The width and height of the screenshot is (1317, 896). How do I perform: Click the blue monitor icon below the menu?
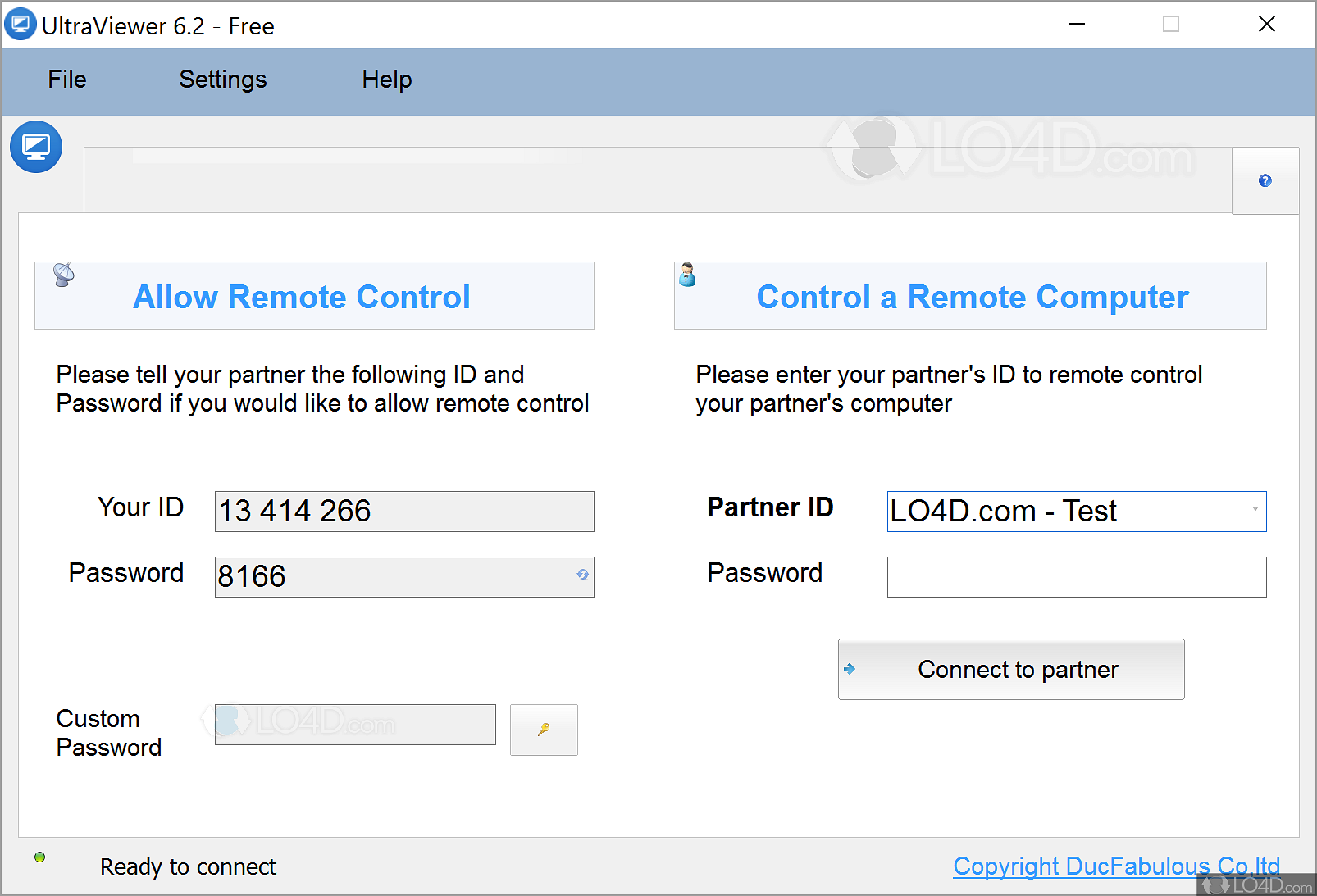36,148
